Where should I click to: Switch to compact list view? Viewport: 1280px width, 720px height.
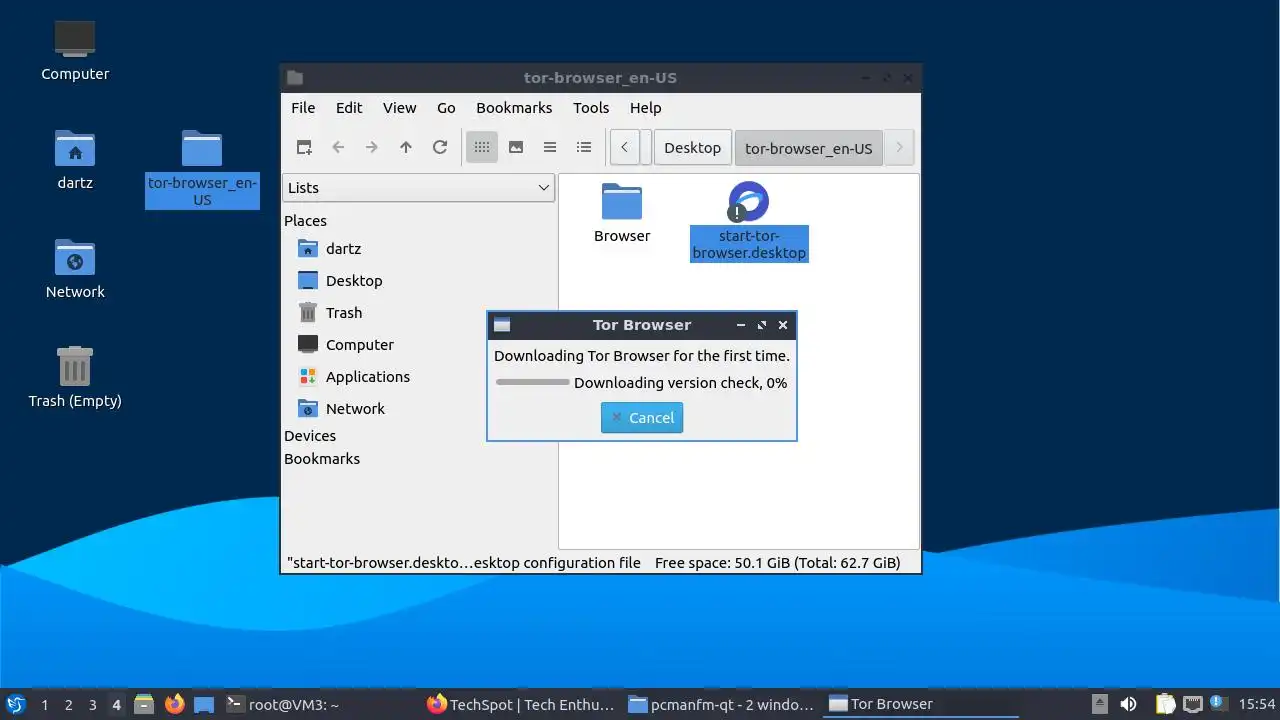pyautogui.click(x=550, y=147)
